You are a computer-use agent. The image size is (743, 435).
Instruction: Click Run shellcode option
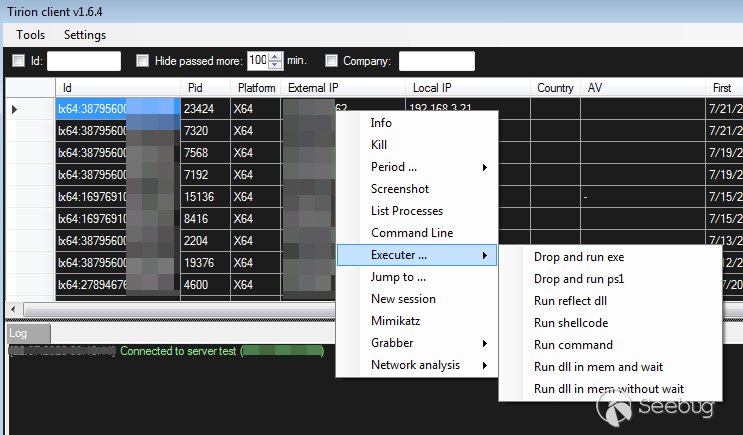pyautogui.click(x=571, y=323)
